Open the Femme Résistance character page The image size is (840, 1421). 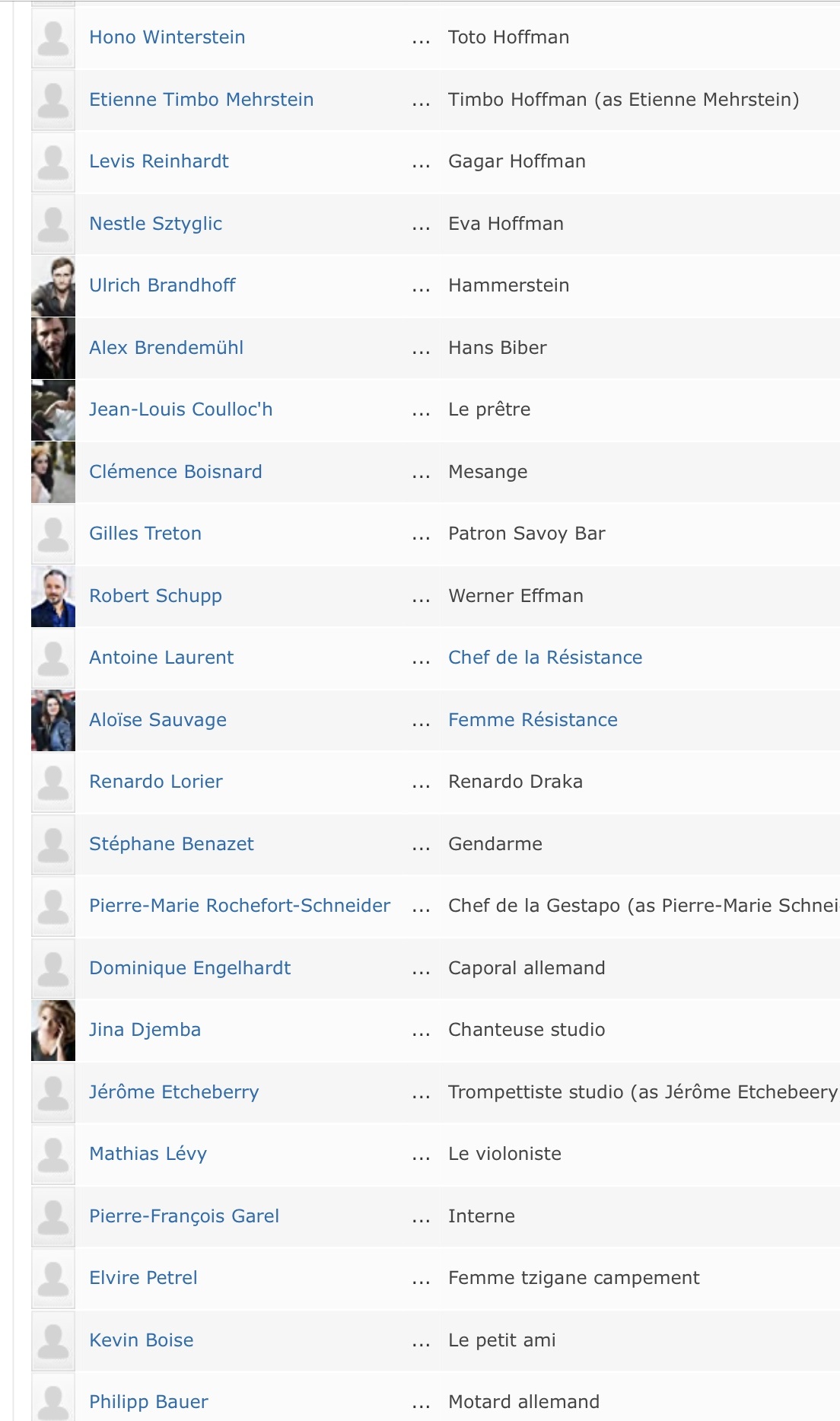pyautogui.click(x=533, y=720)
